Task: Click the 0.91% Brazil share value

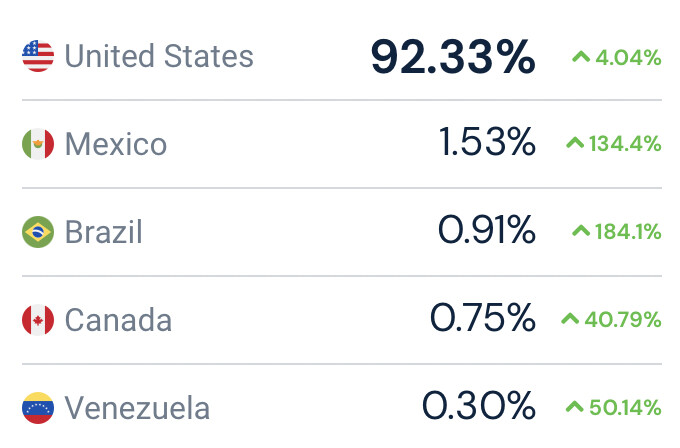Action: pyautogui.click(x=487, y=230)
